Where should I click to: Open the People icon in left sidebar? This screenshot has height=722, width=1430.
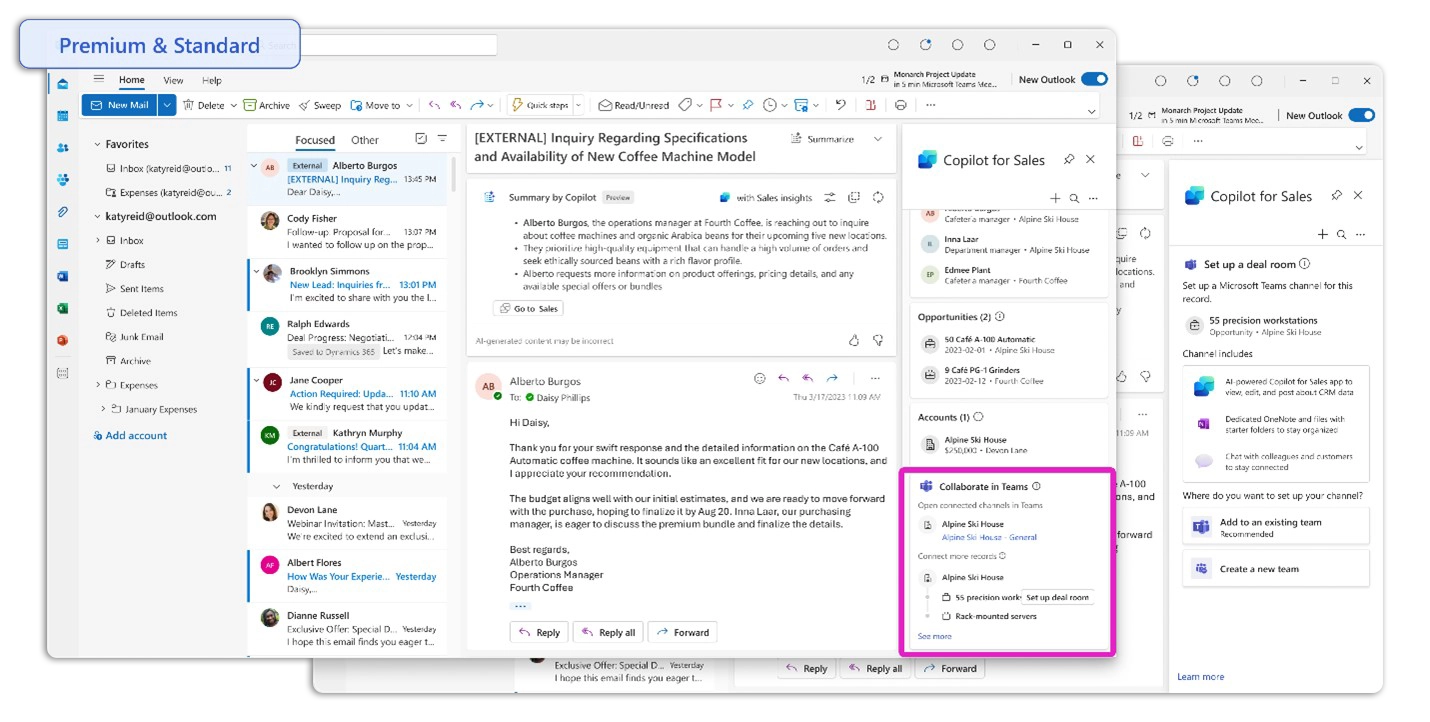(62, 148)
